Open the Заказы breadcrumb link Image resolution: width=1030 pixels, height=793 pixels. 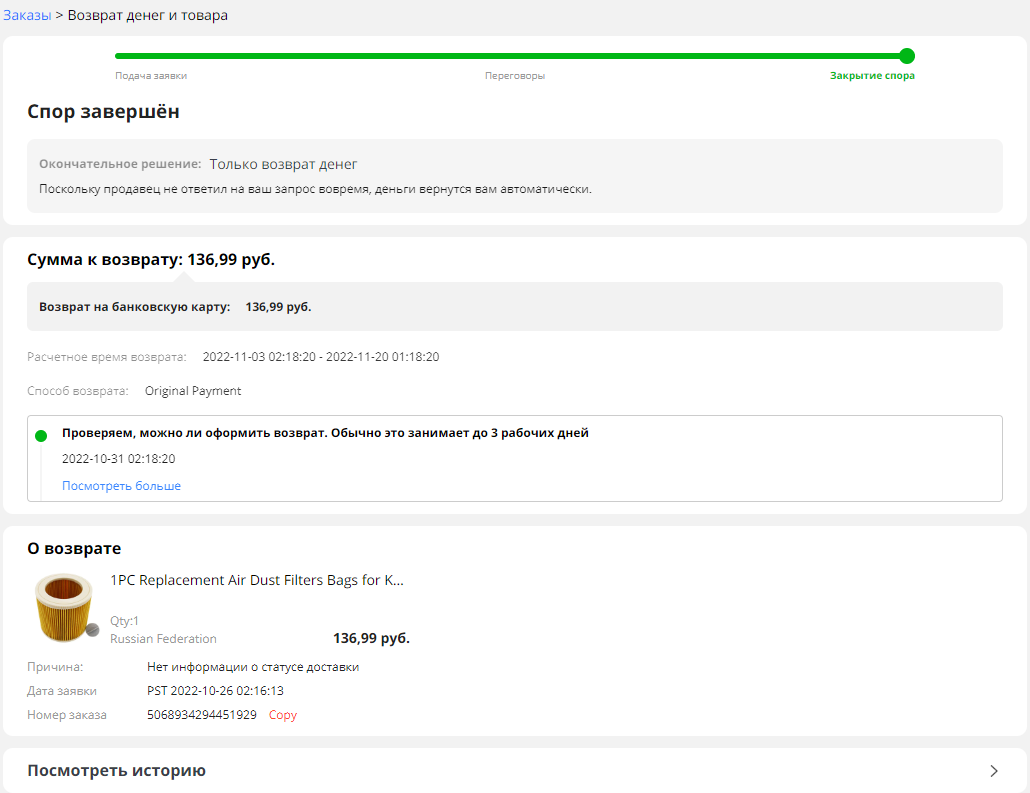27,16
